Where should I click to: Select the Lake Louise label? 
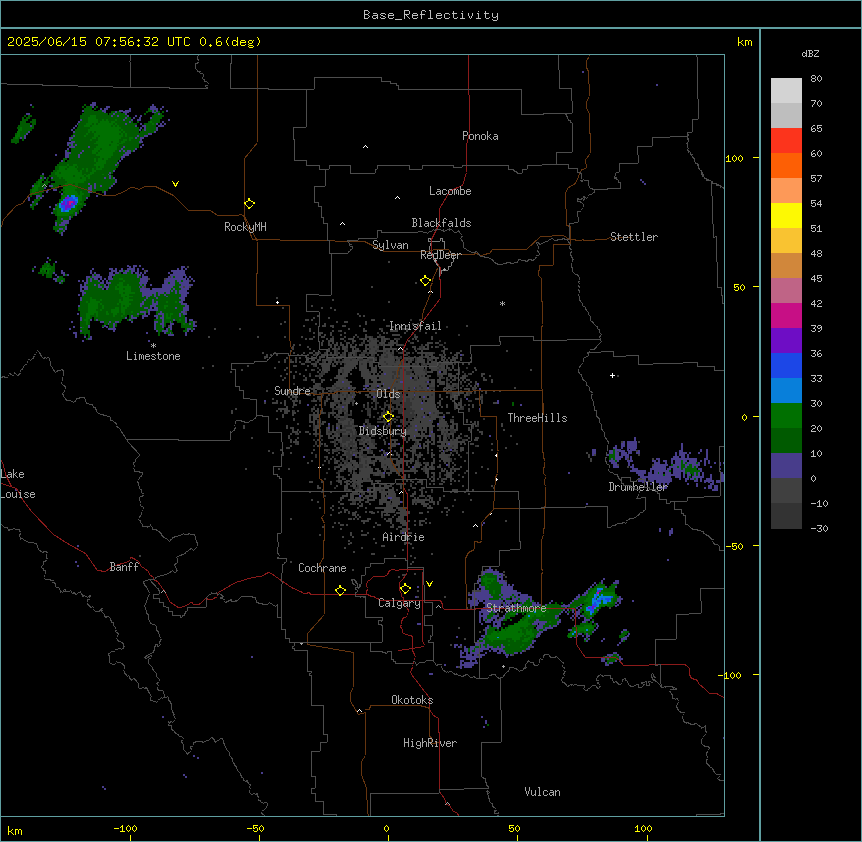pyautogui.click(x=18, y=484)
